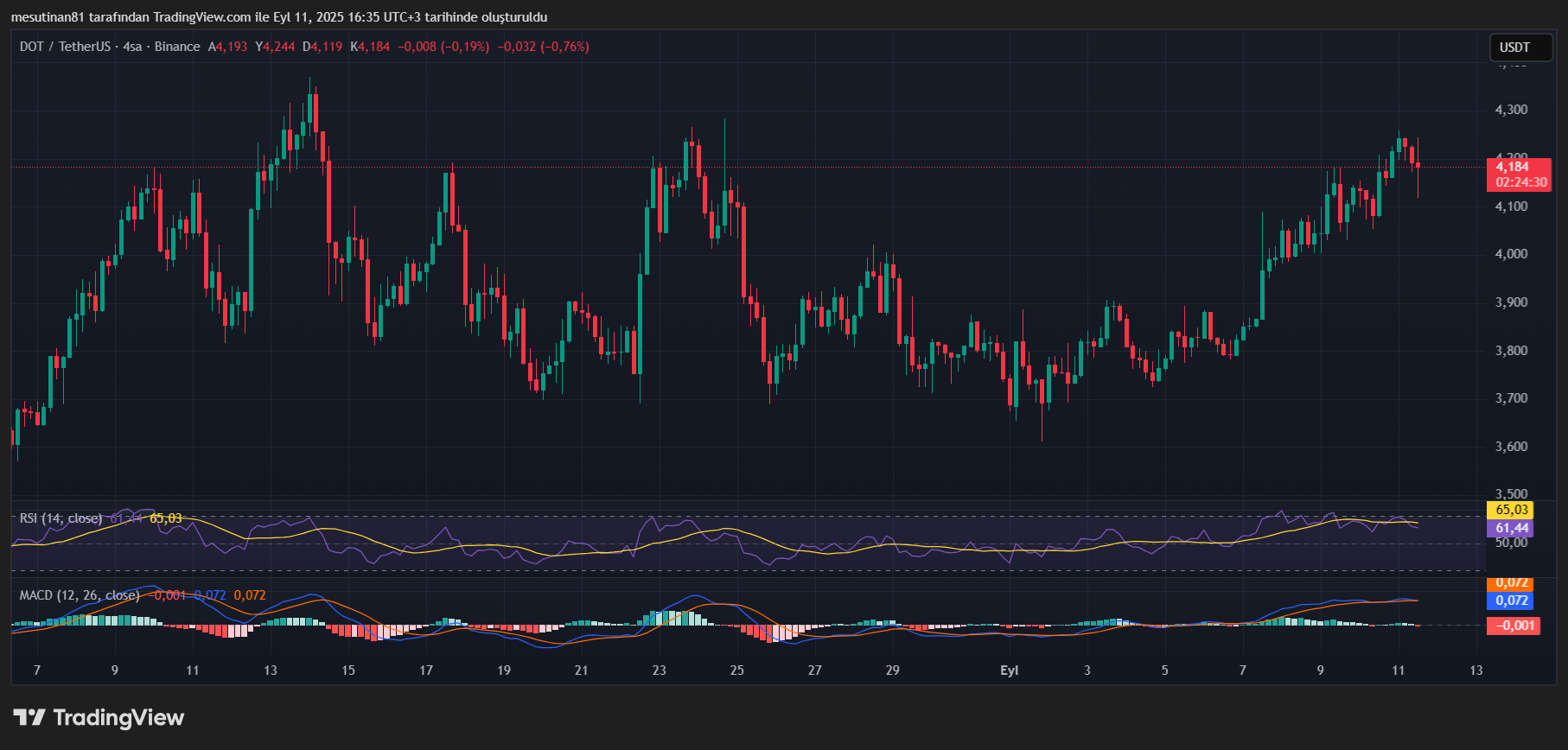Select the DOT / TetherUS symbol title
This screenshot has width=1568, height=750.
click(67, 47)
